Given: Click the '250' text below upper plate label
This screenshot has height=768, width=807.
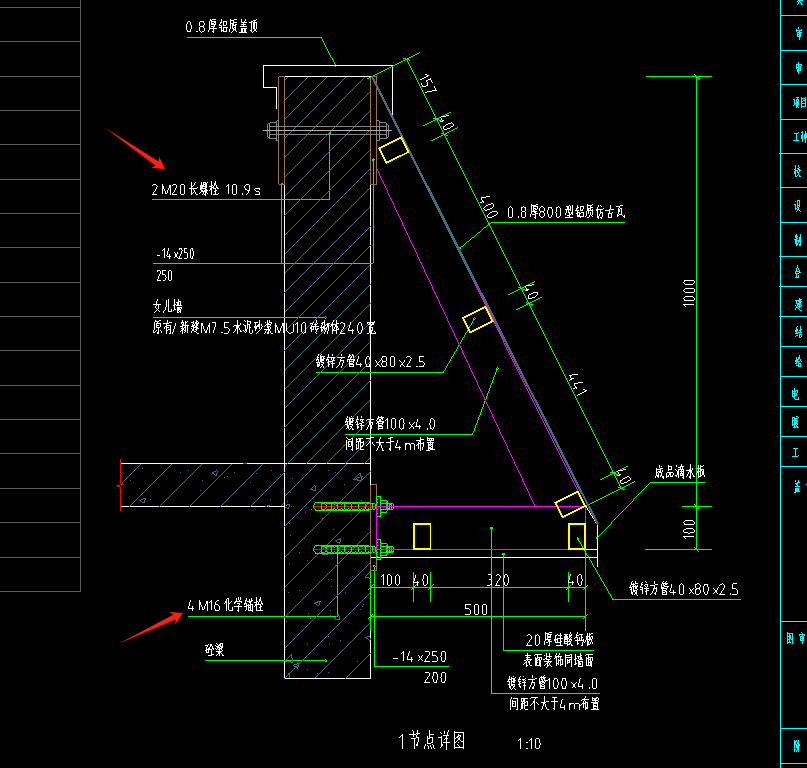Looking at the screenshot, I should coord(165,276).
